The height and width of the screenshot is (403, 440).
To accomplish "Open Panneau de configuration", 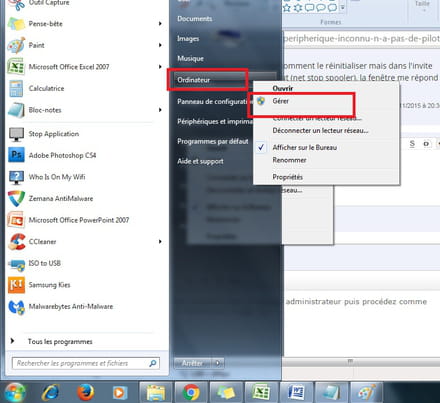I will (x=215, y=101).
